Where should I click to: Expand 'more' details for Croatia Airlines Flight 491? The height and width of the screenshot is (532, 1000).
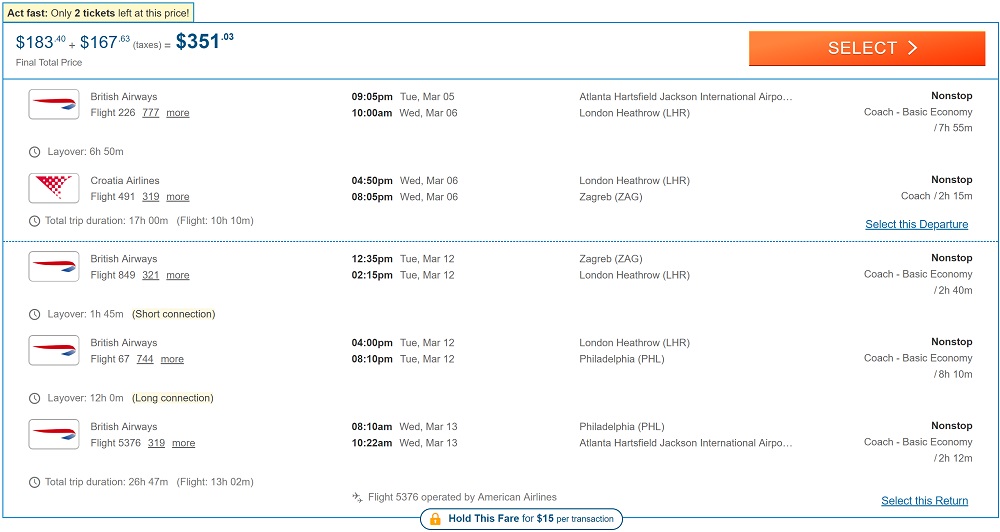tap(178, 197)
